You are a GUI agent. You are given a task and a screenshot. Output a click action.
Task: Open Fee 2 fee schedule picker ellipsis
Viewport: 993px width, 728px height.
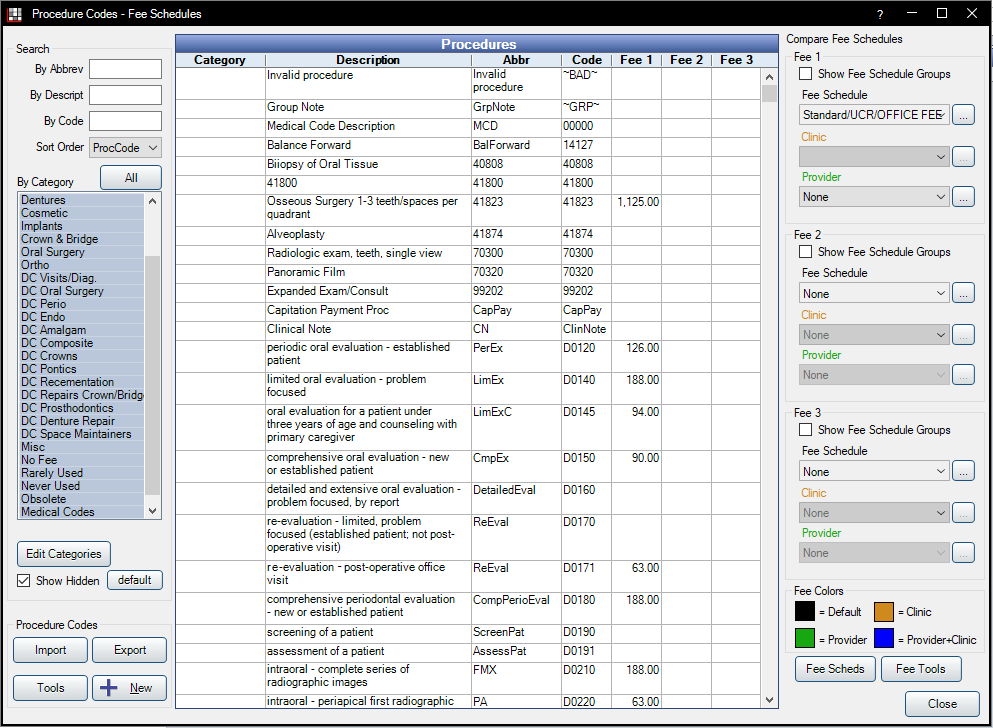(963, 294)
